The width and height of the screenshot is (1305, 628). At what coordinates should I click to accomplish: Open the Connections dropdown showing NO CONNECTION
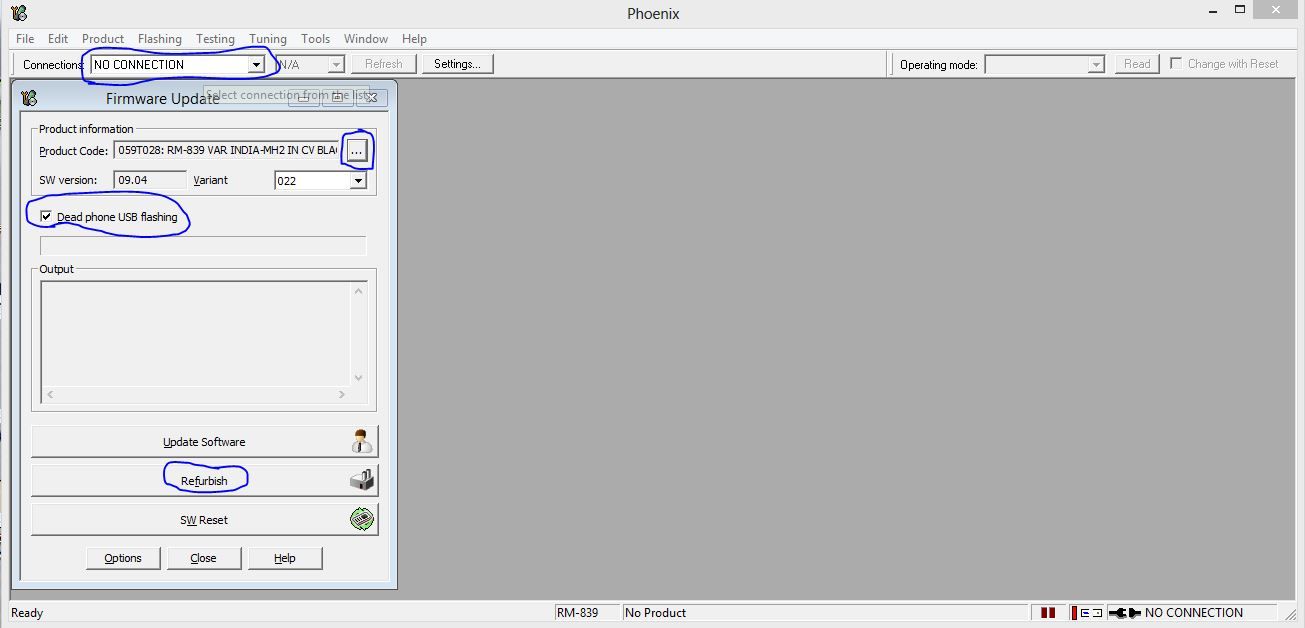coord(178,64)
